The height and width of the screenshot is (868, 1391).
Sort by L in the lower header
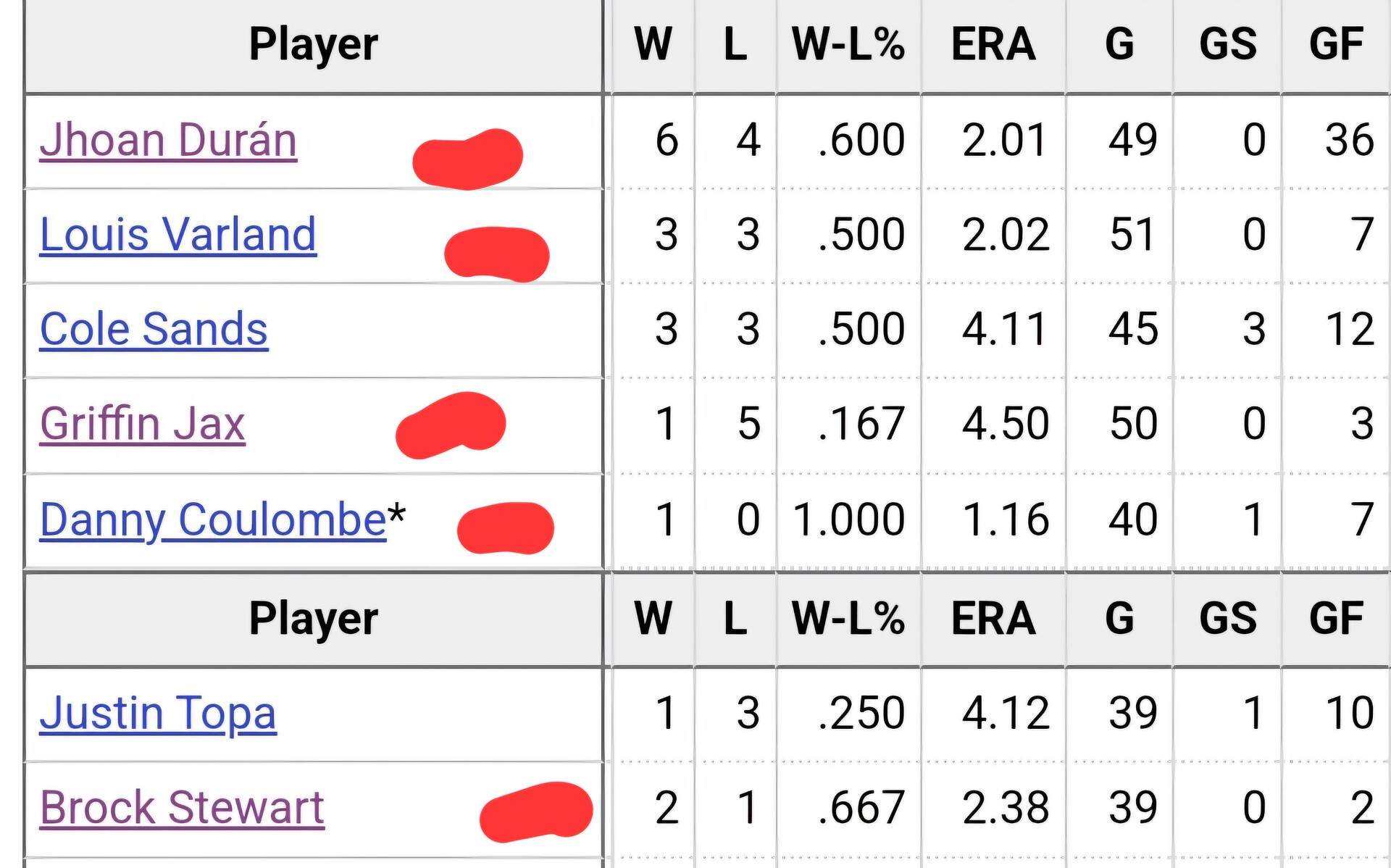pos(735,619)
